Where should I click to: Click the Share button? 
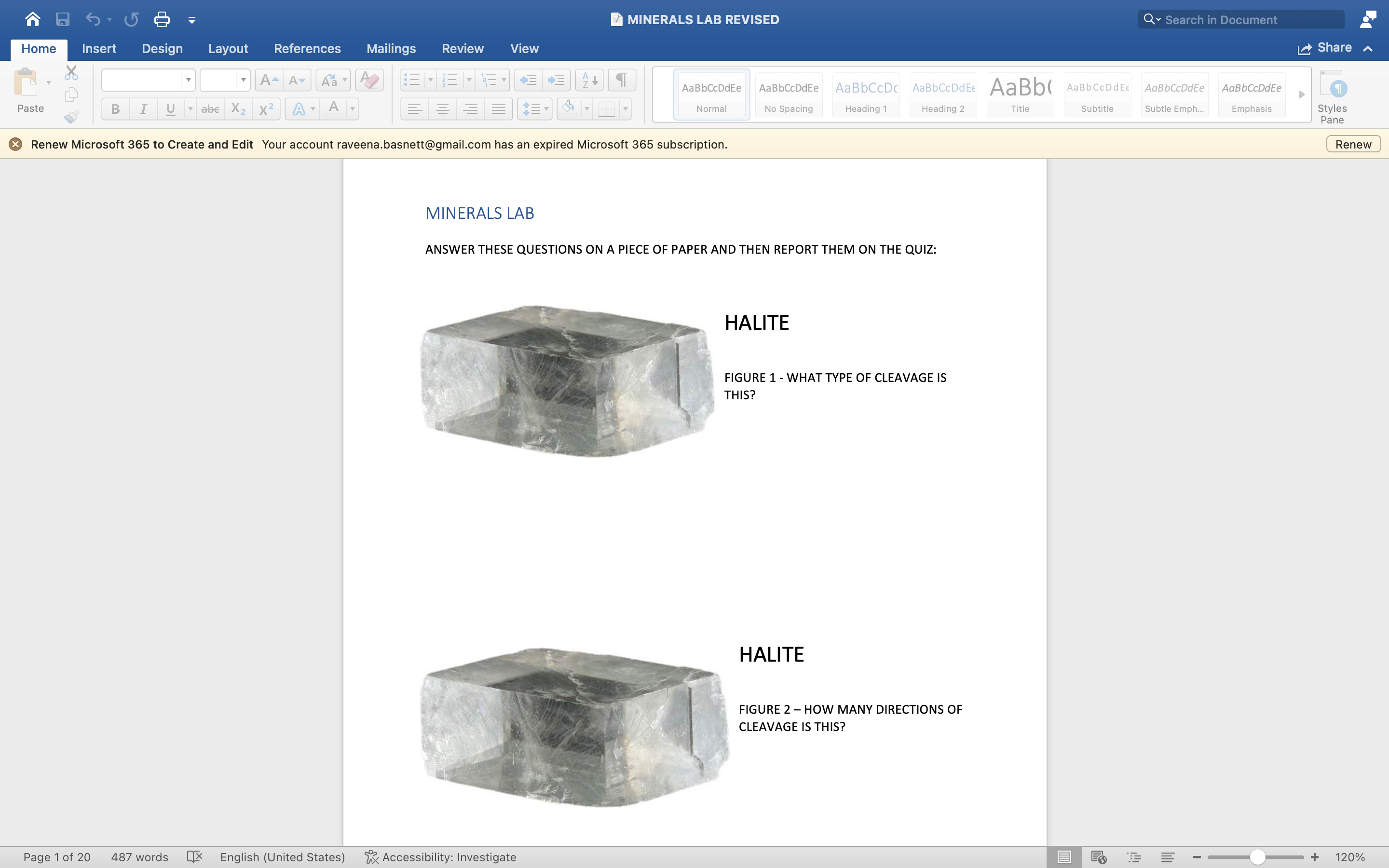pyautogui.click(x=1325, y=48)
